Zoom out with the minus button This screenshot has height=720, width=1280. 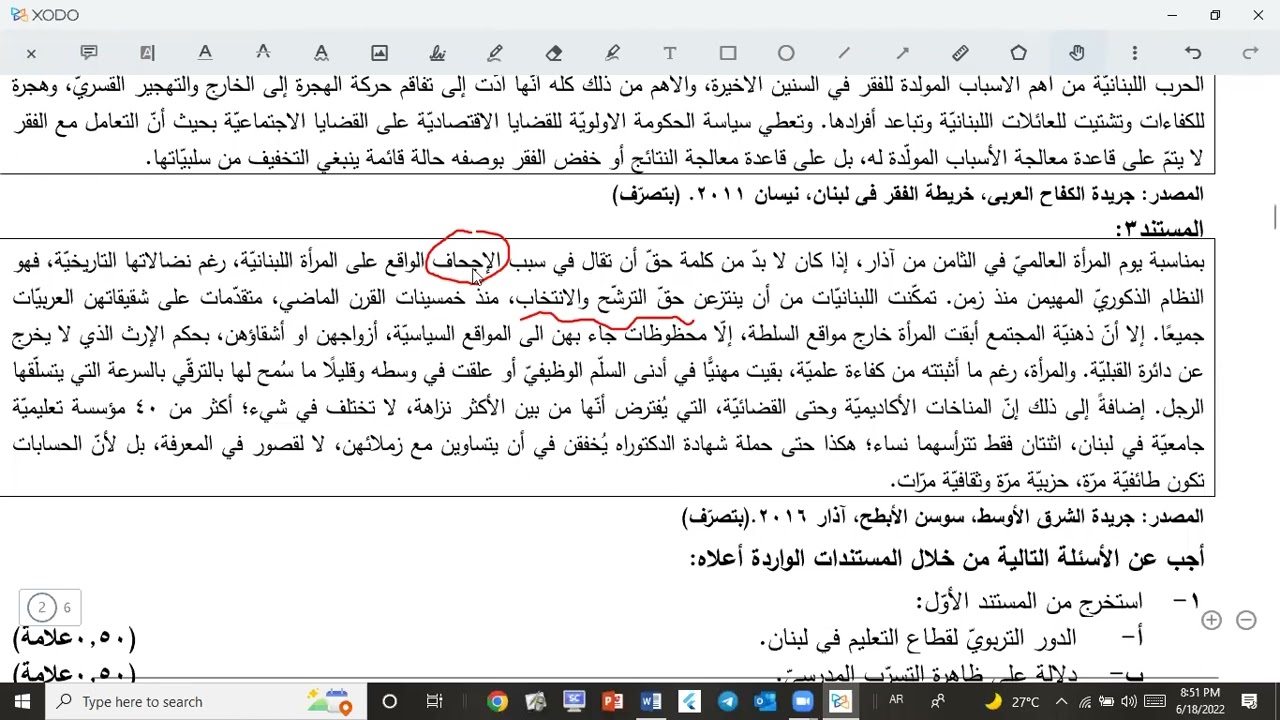tap(1246, 620)
